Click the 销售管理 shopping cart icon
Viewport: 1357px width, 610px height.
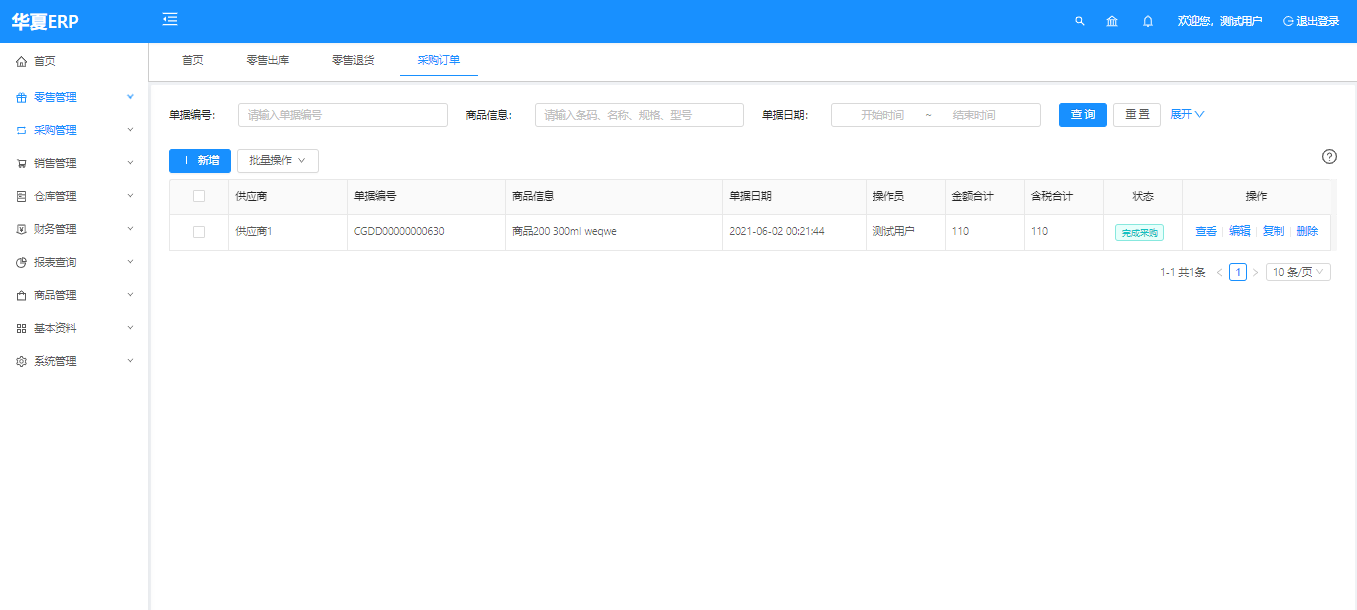22,163
